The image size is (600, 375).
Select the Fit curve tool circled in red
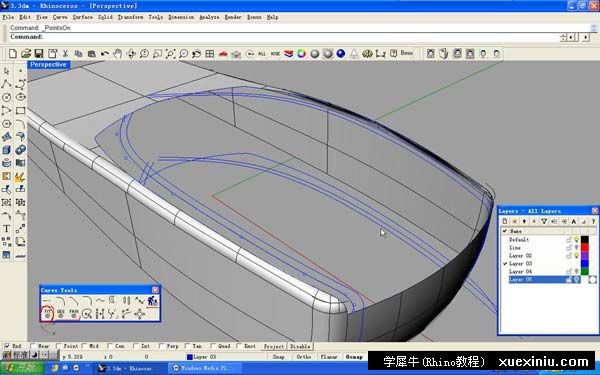coord(47,313)
